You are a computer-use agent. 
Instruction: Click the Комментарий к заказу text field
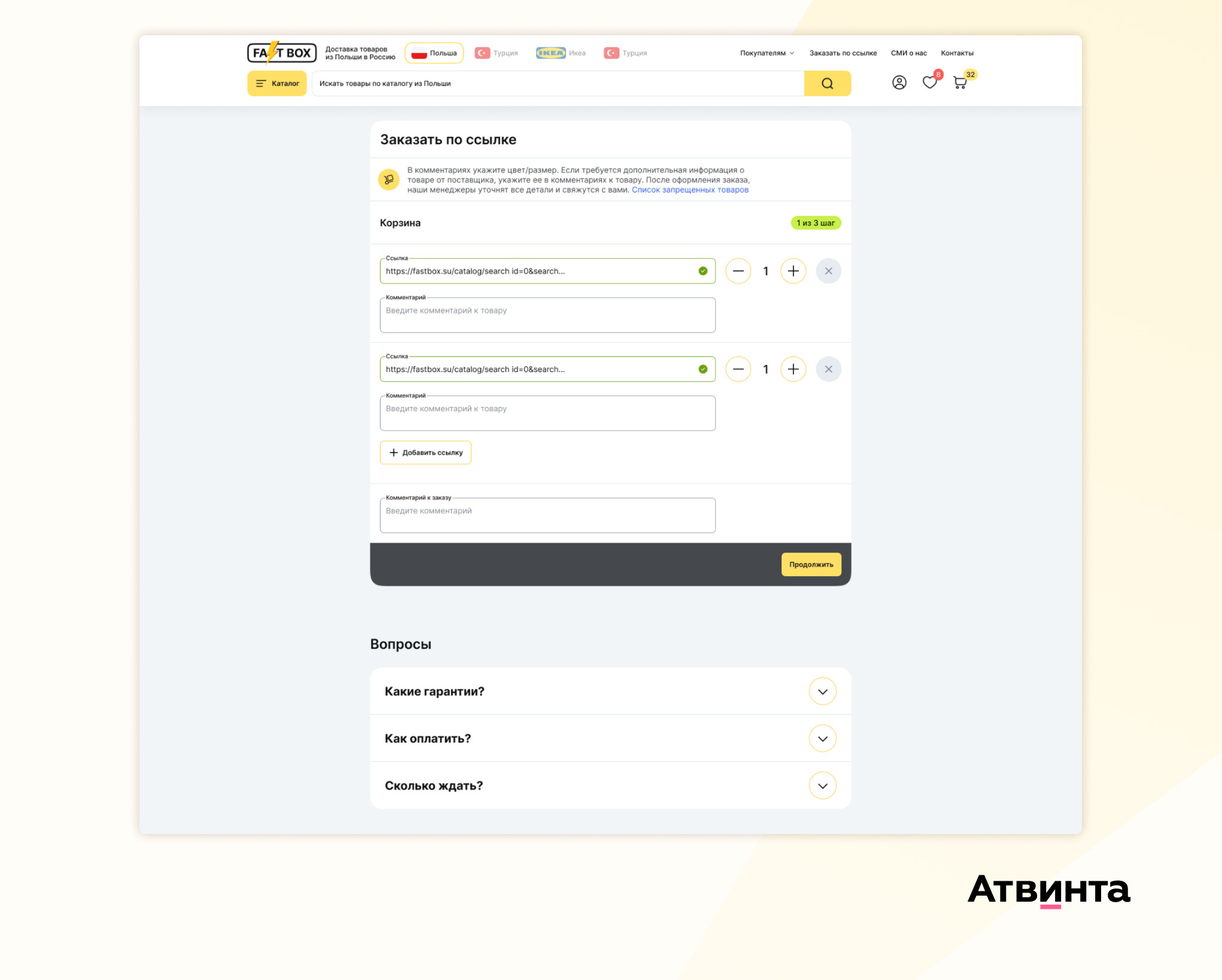tap(547, 516)
